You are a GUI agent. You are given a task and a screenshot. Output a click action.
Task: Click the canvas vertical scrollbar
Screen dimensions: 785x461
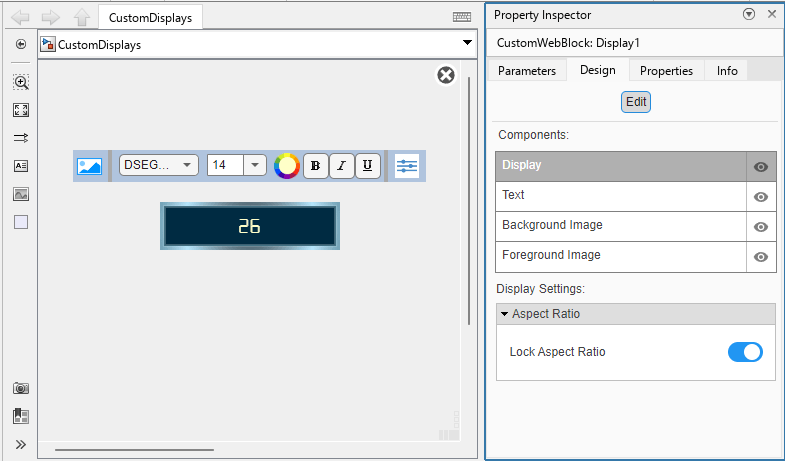[469, 200]
